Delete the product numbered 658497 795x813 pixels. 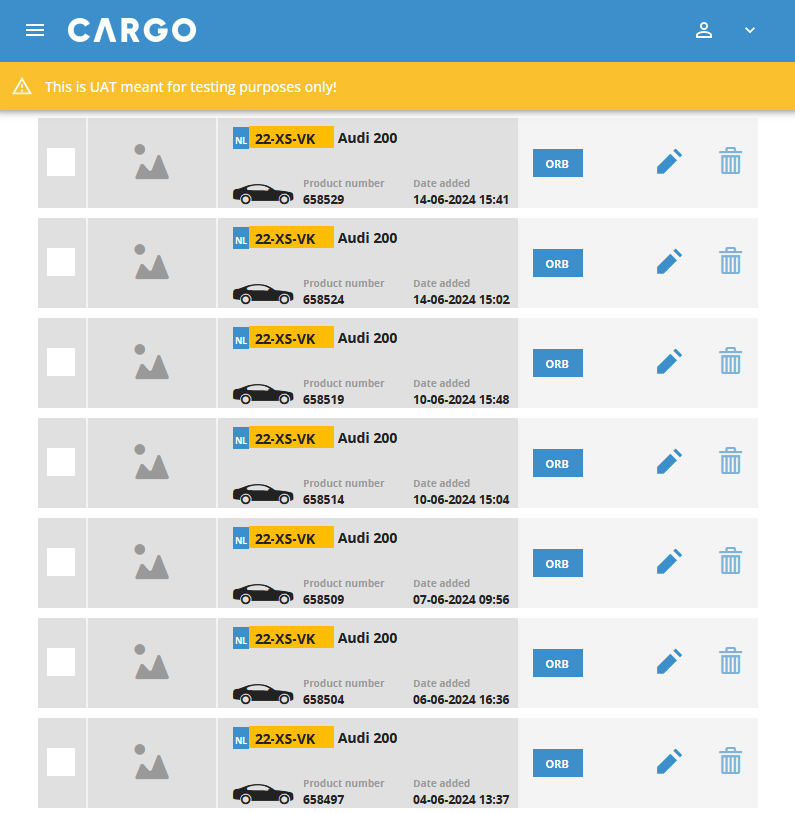click(731, 762)
